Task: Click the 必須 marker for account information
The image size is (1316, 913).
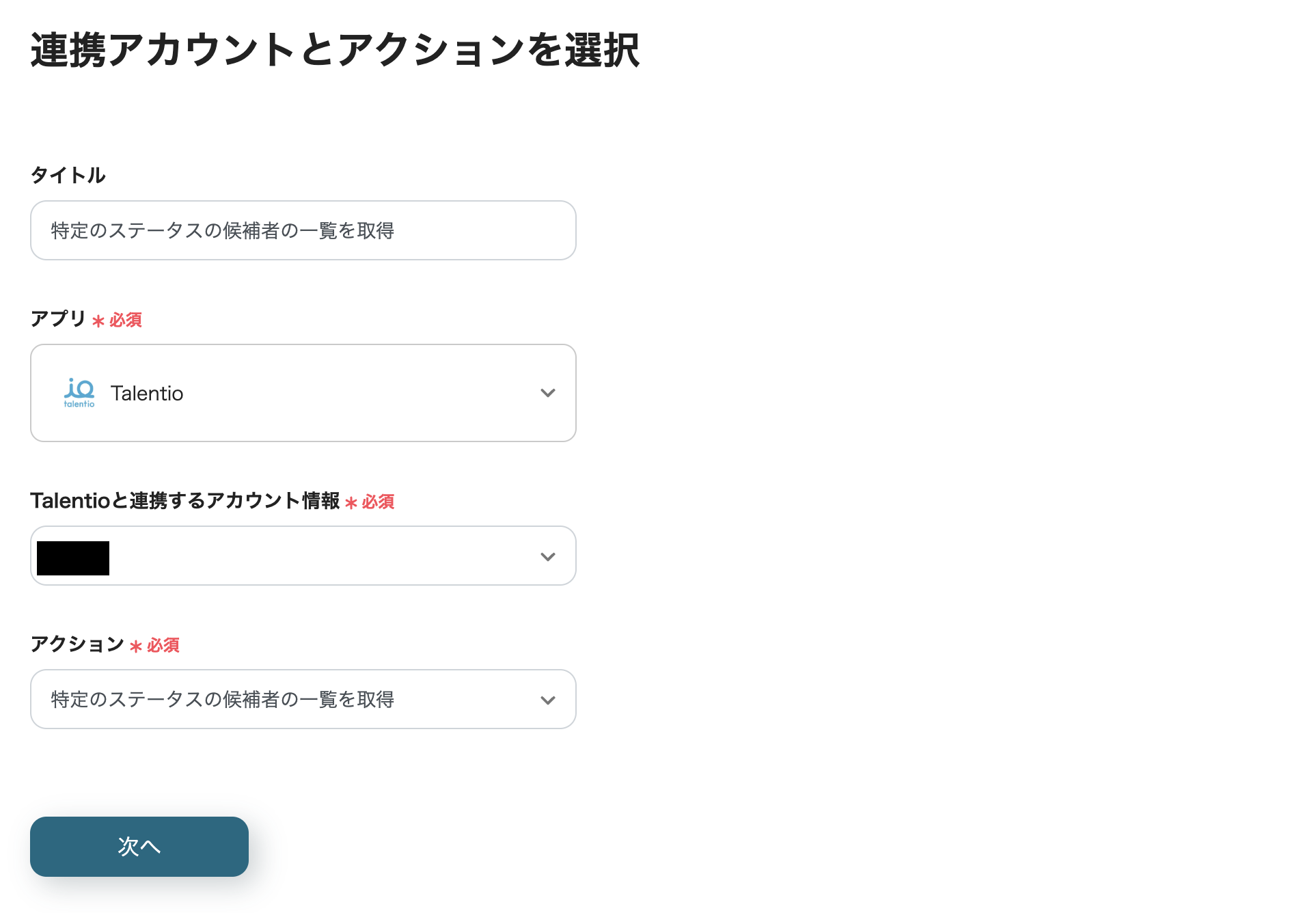Action: 378,502
